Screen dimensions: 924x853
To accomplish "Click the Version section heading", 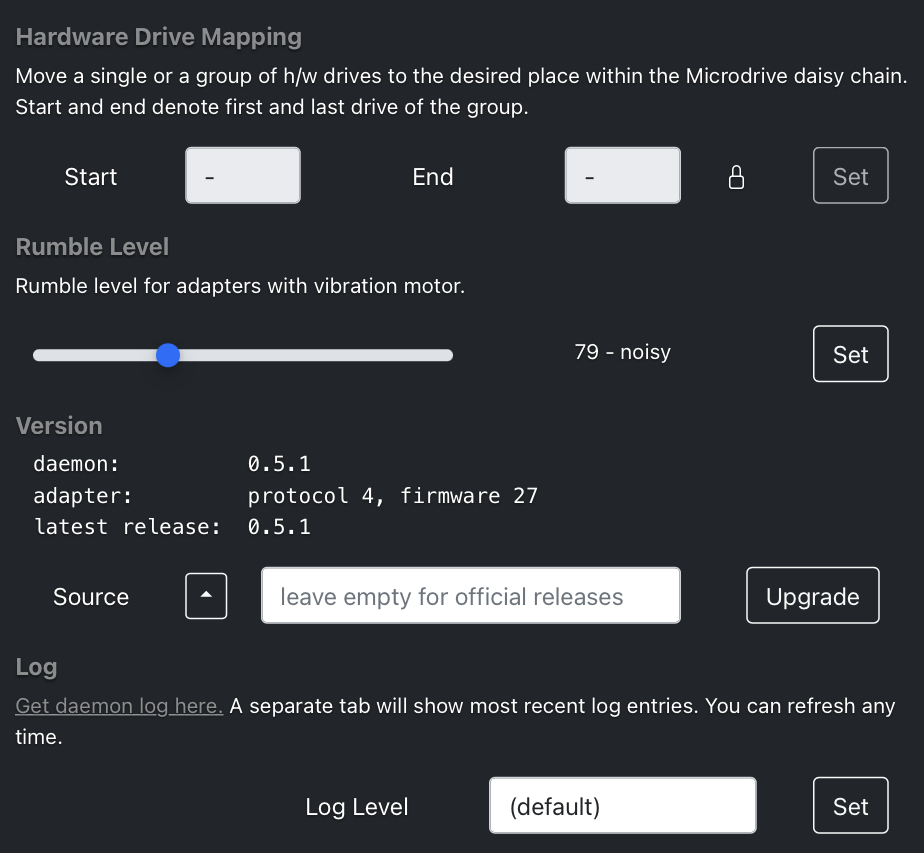I will (59, 425).
